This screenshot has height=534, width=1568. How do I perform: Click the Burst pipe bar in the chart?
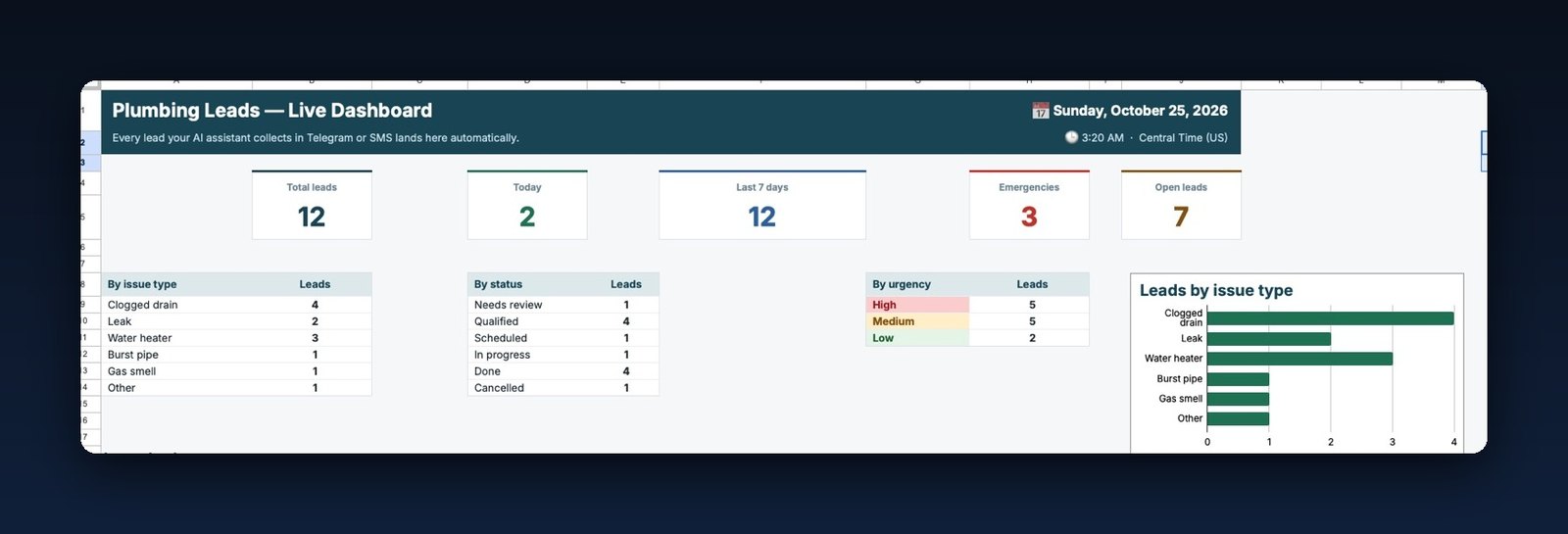coord(1238,379)
